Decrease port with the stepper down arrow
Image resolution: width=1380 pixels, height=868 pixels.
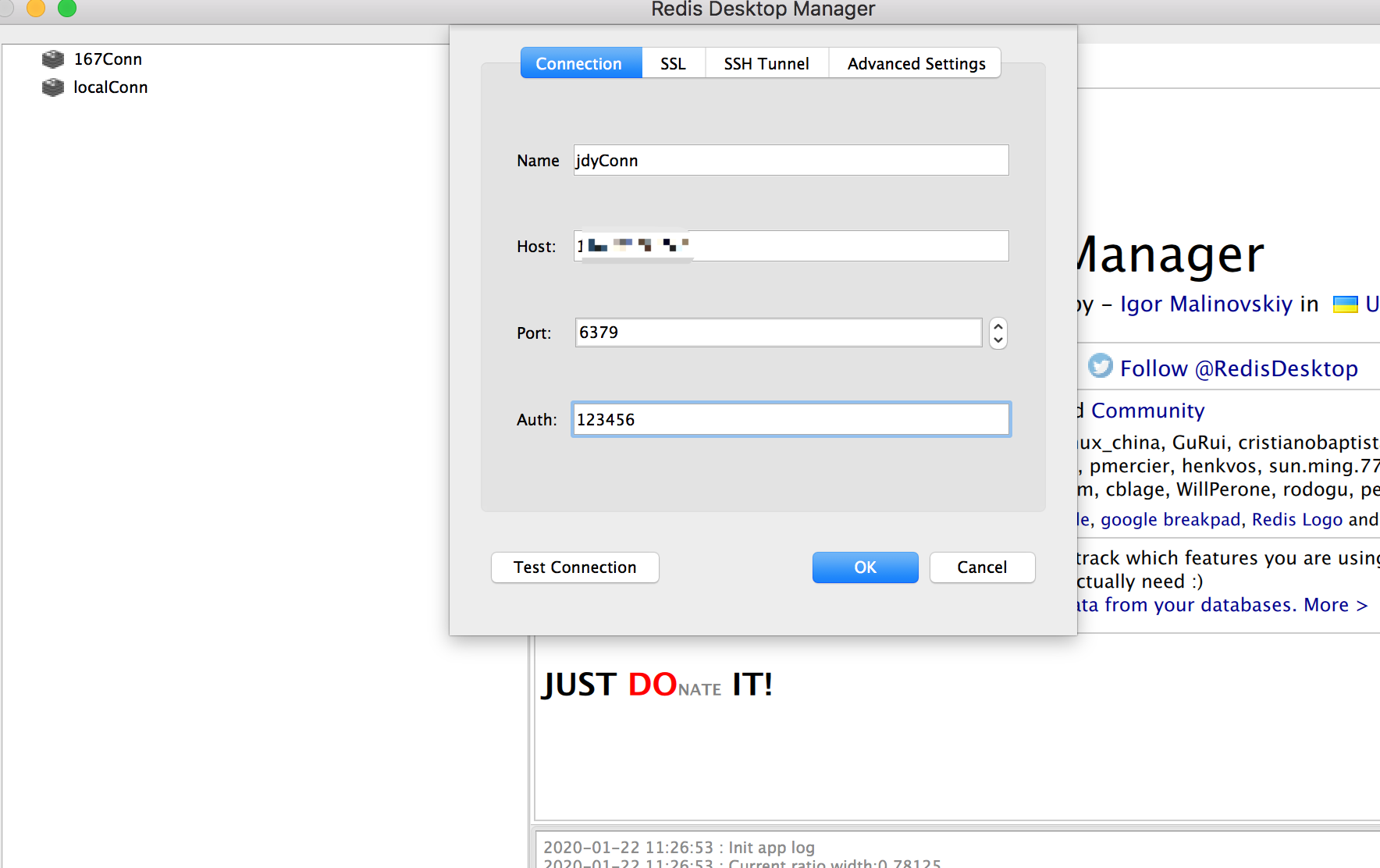(998, 340)
